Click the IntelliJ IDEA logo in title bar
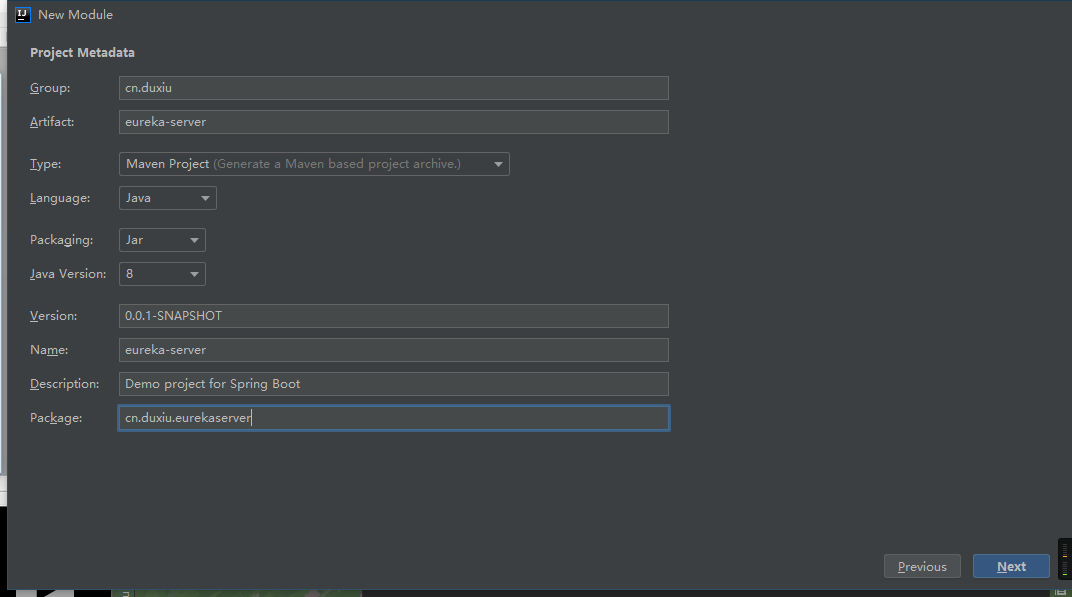 coord(23,15)
